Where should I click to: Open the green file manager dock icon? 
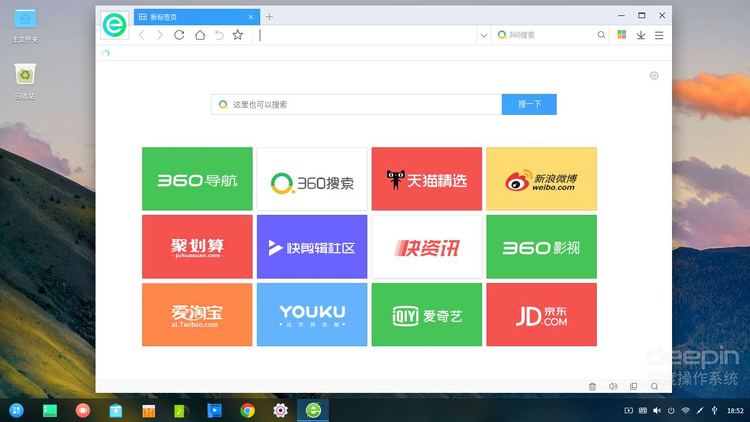50,410
